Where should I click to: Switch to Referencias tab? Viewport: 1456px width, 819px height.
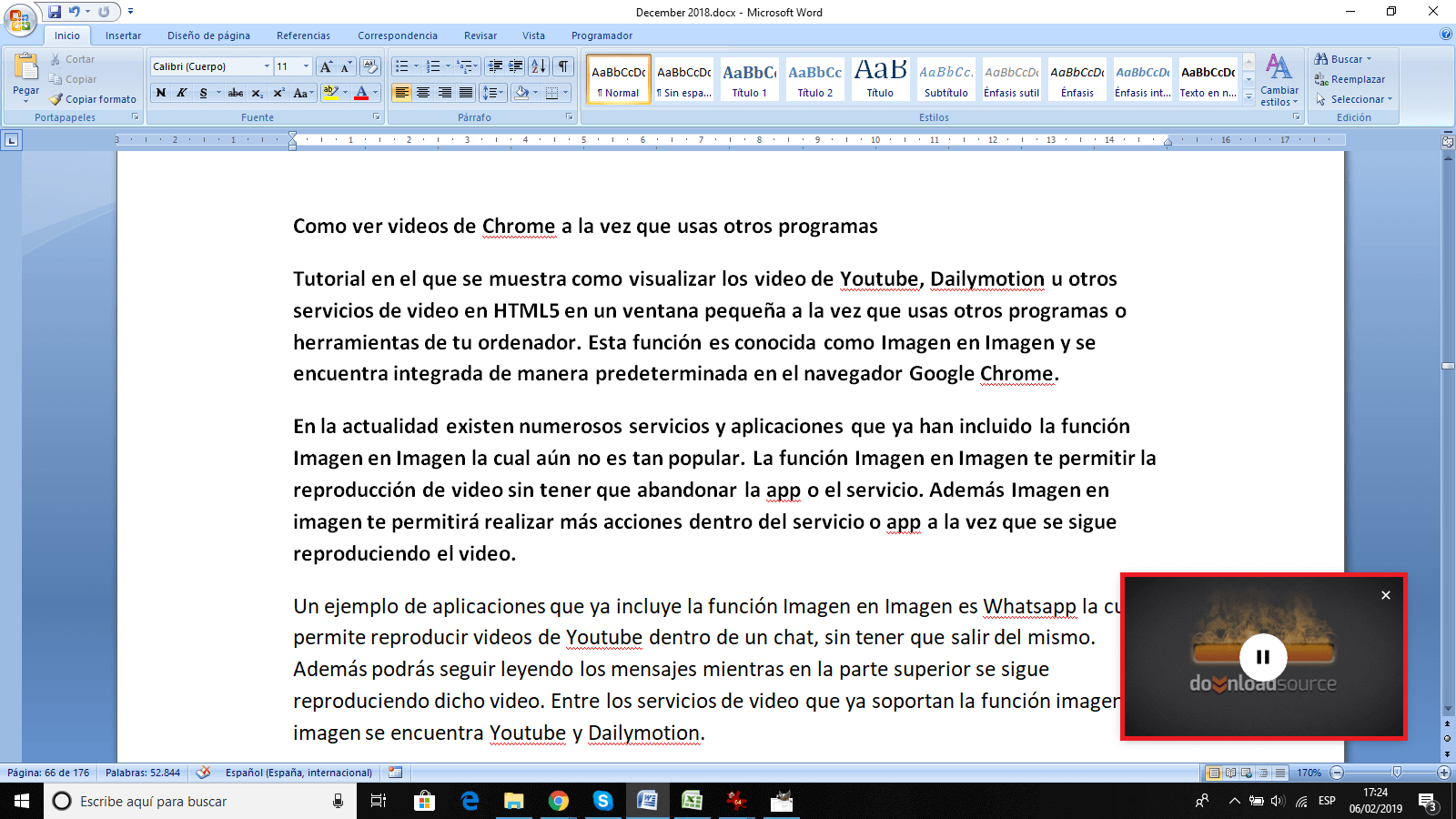point(303,35)
